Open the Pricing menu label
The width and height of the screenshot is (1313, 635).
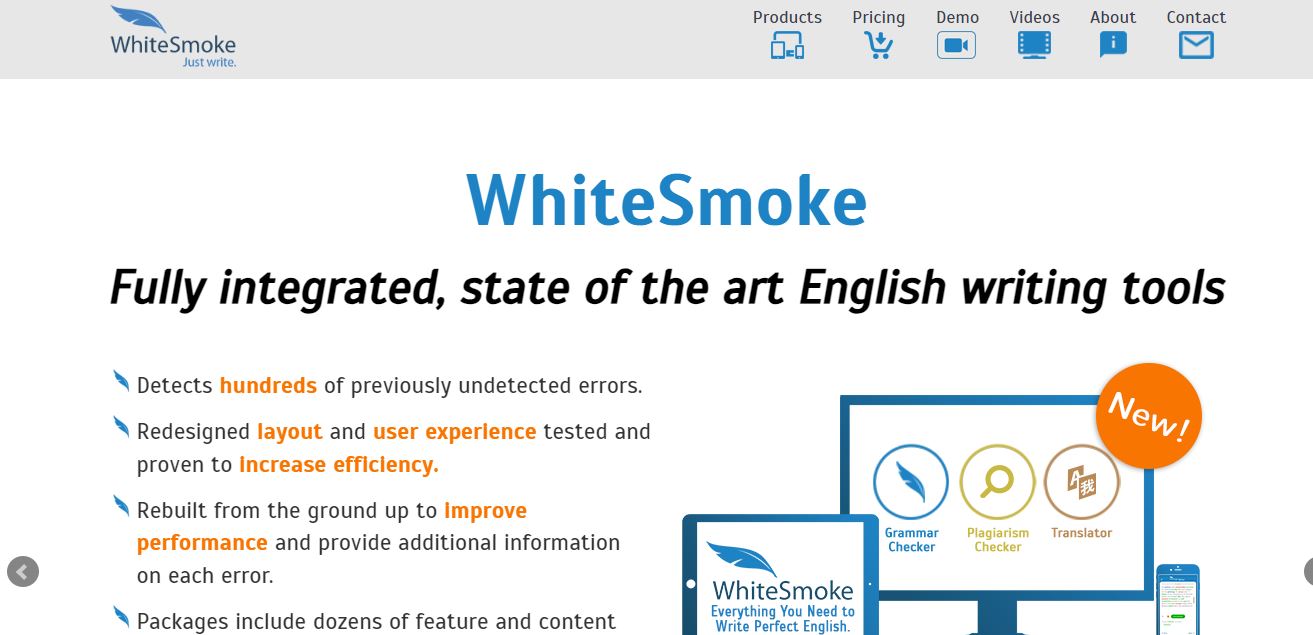coord(878,17)
